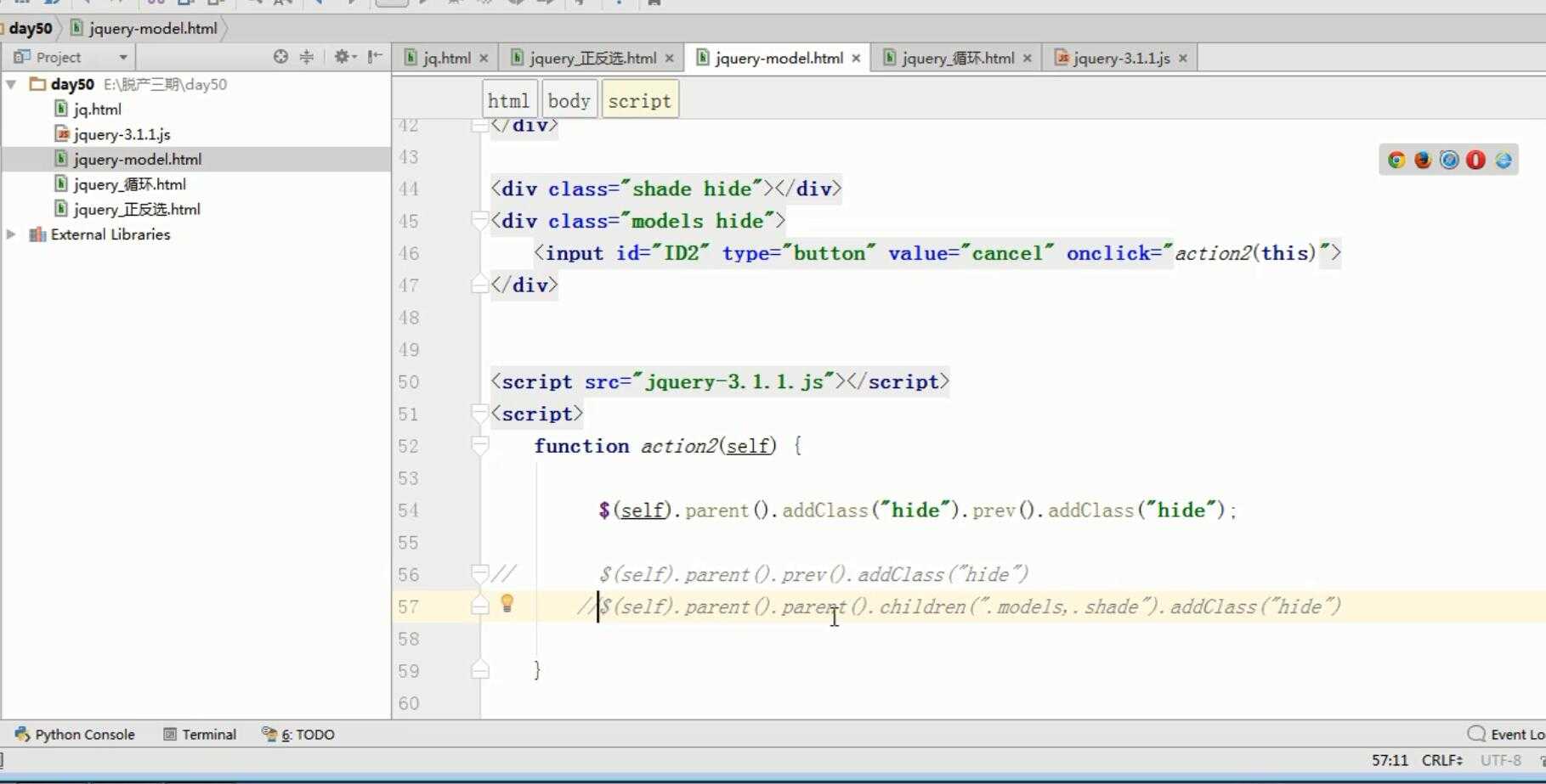The width and height of the screenshot is (1546, 784).
Task: Change file encoding via UTF-8 indicator
Action: click(x=1500, y=760)
